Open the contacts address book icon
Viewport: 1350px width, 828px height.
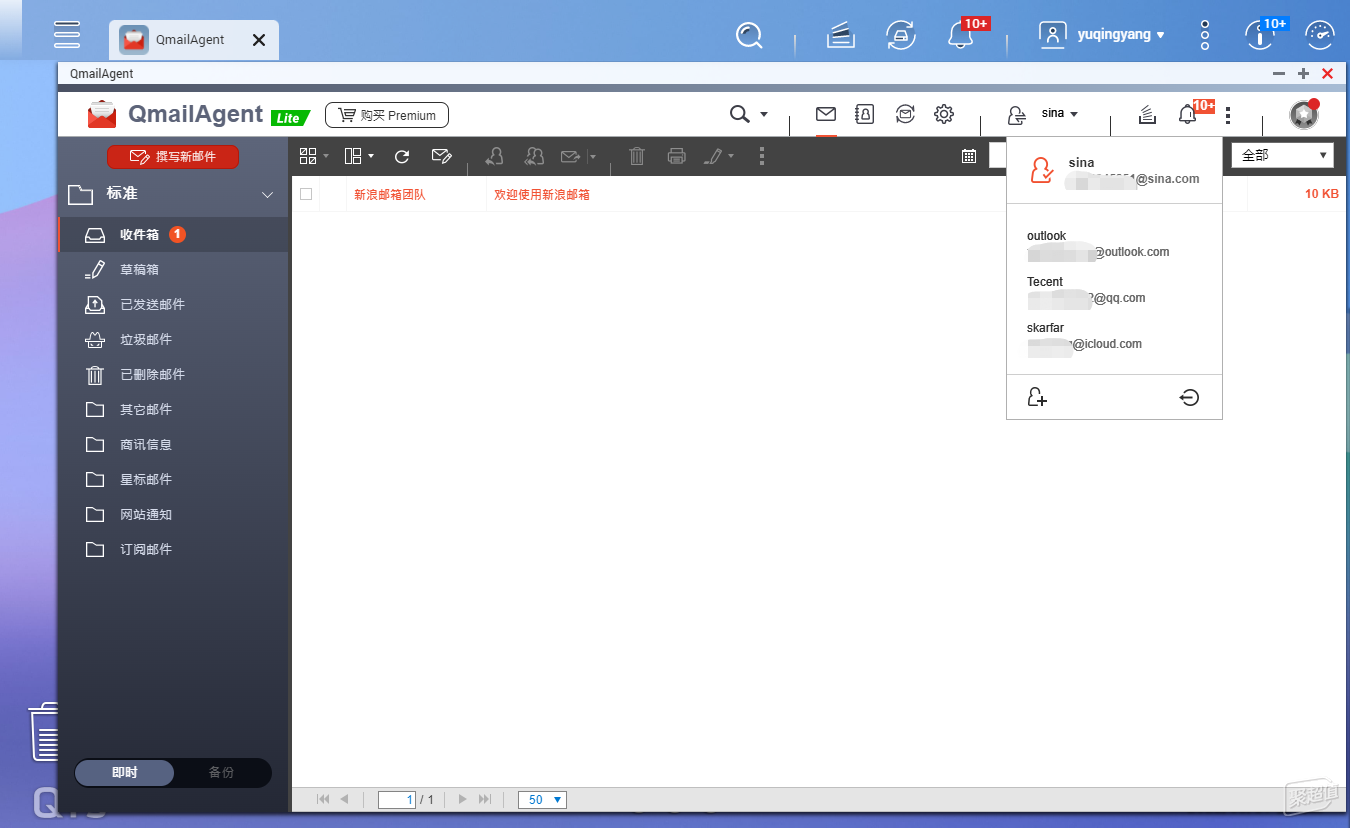tap(865, 114)
